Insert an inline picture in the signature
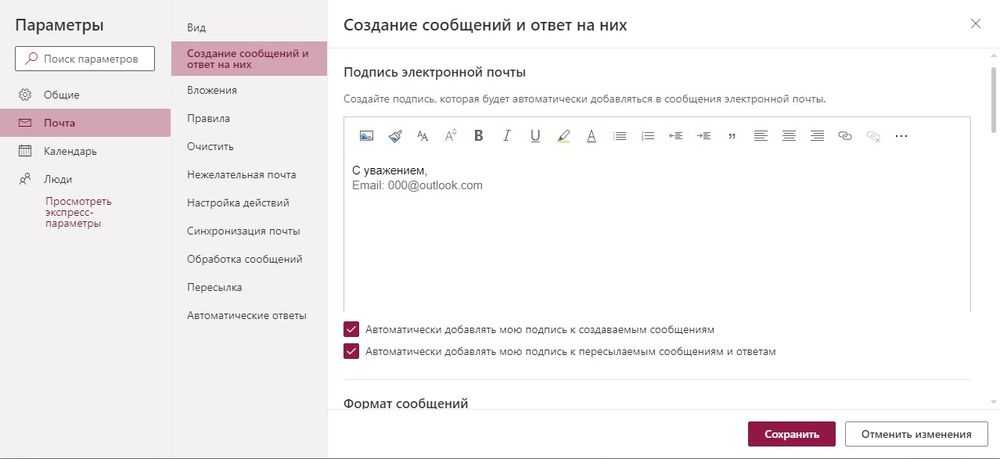This screenshot has height=459, width=1000. point(366,136)
